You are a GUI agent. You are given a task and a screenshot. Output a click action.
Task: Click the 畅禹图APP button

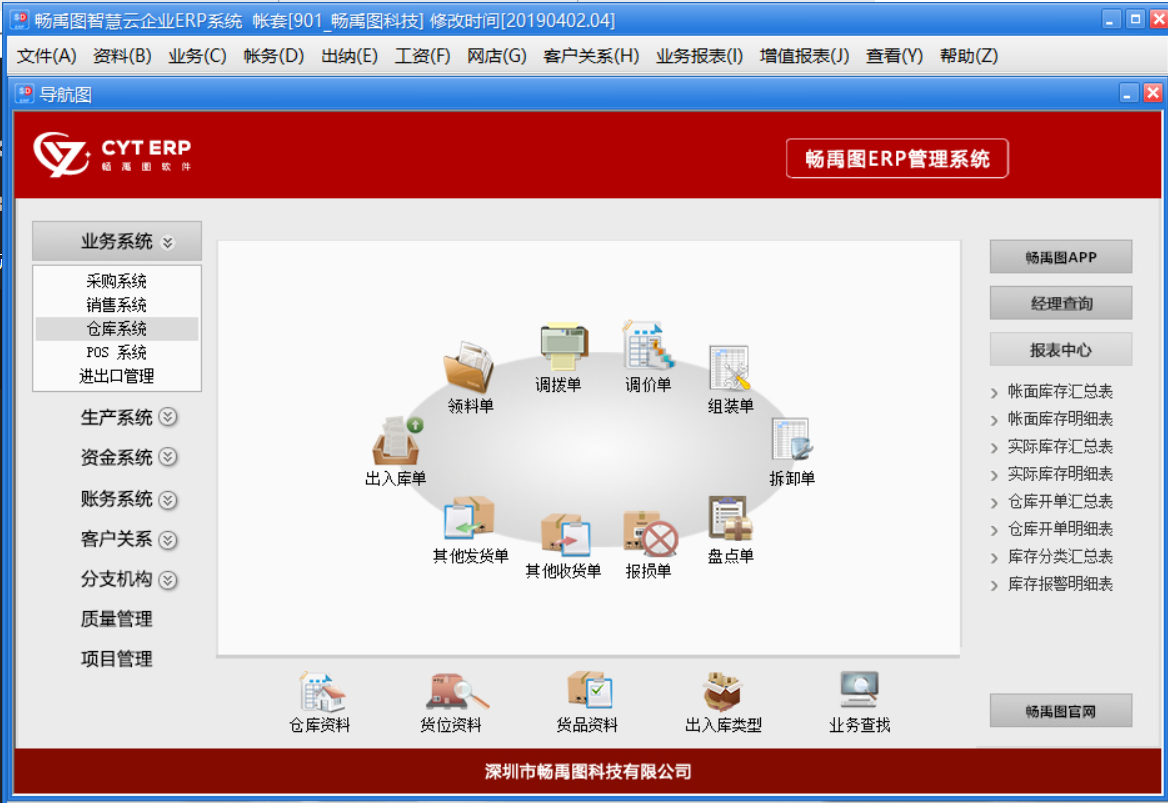1061,257
